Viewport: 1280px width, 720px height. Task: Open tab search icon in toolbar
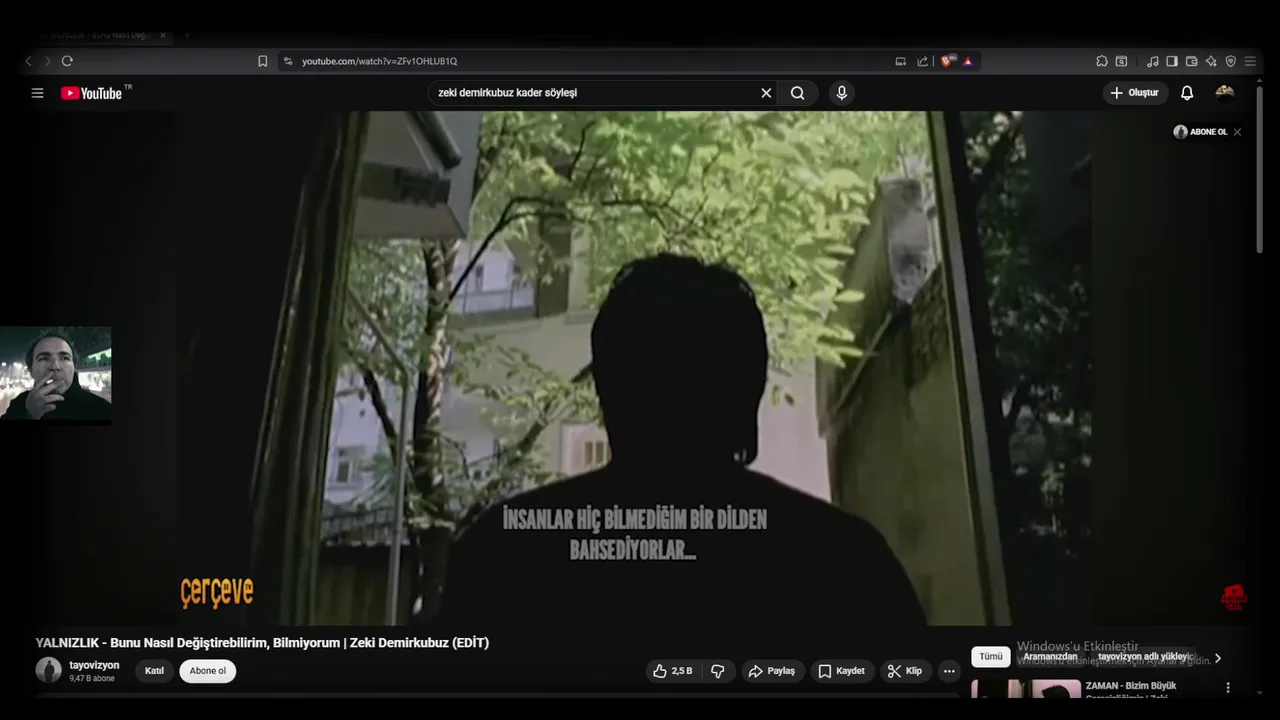point(1122,61)
